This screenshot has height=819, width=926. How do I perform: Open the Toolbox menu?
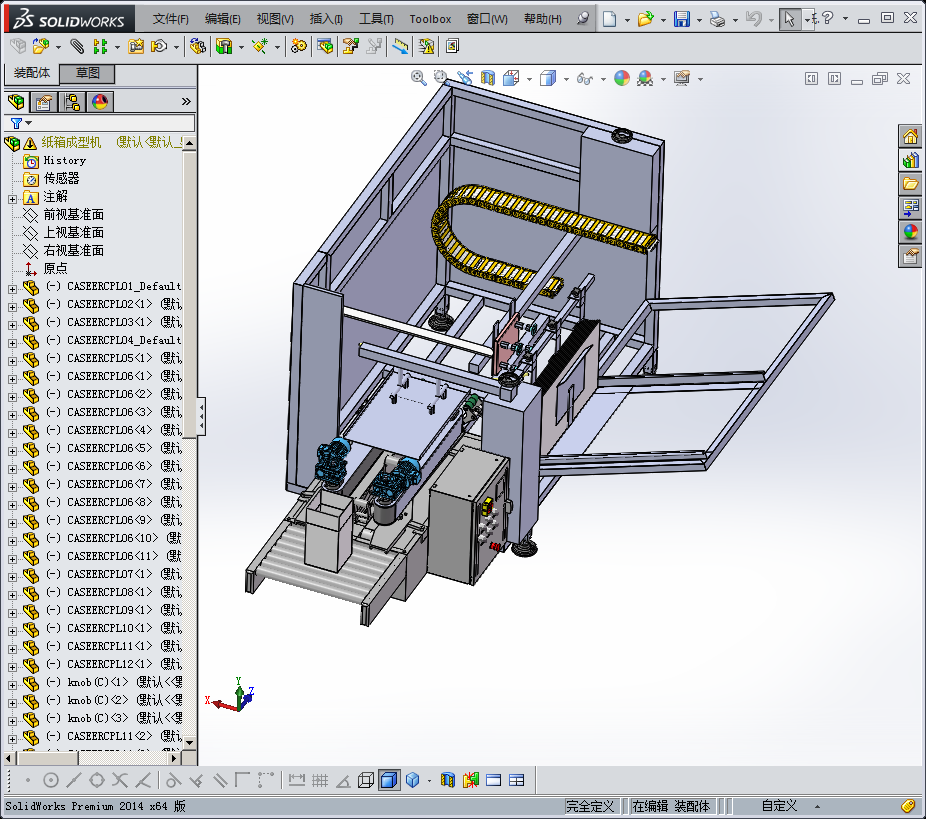pos(430,19)
